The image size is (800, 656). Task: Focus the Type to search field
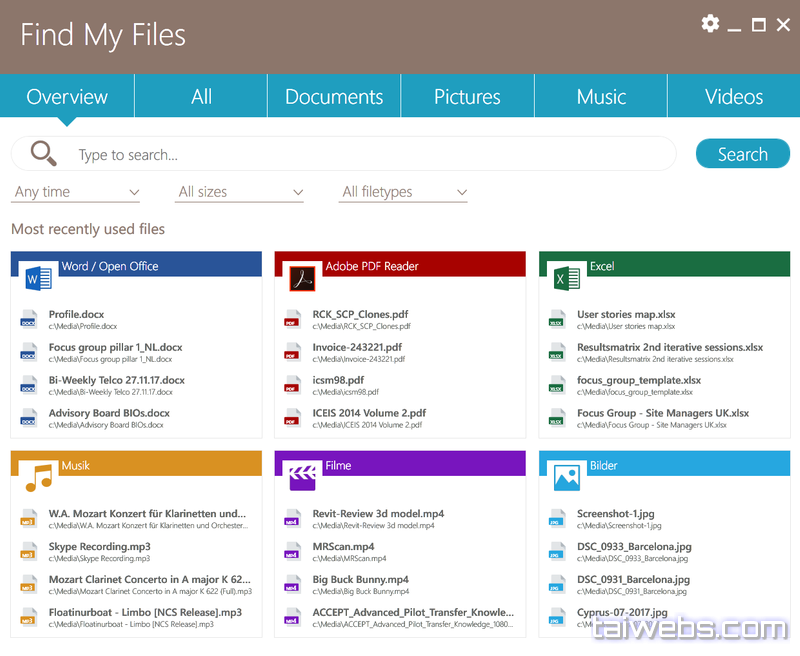(x=370, y=155)
